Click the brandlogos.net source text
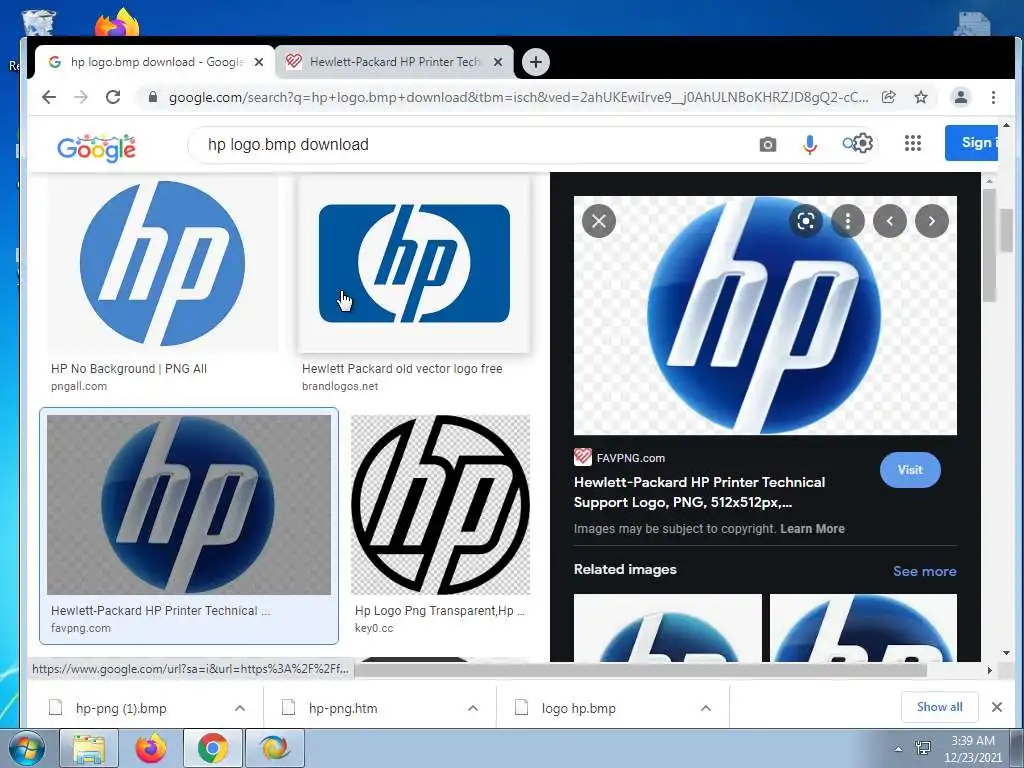This screenshot has height=768, width=1024. pos(340,386)
